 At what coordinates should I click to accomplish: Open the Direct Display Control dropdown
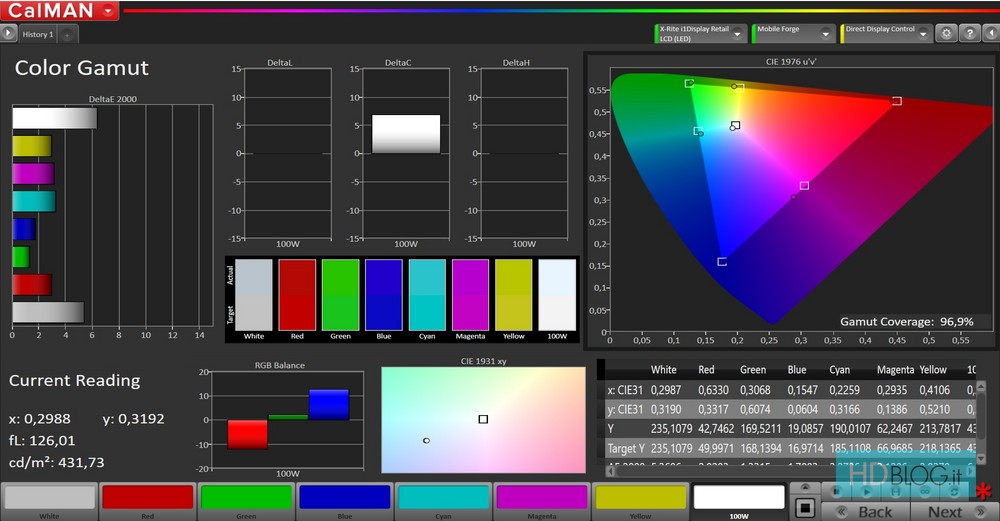[886, 34]
